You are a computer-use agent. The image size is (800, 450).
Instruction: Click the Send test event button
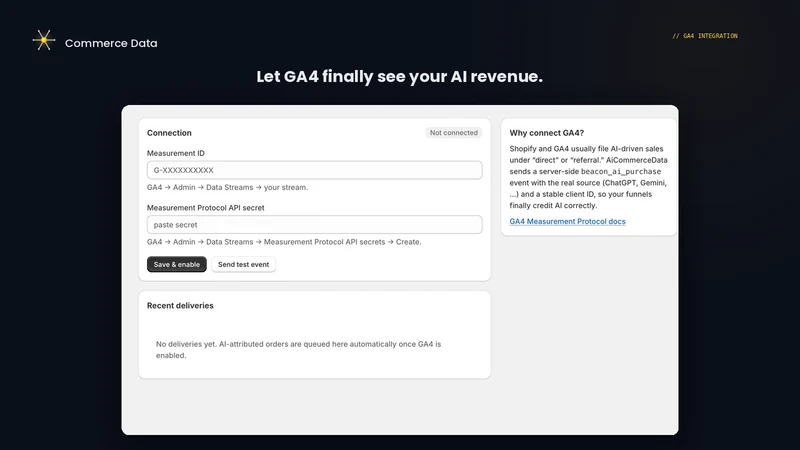(x=243, y=264)
